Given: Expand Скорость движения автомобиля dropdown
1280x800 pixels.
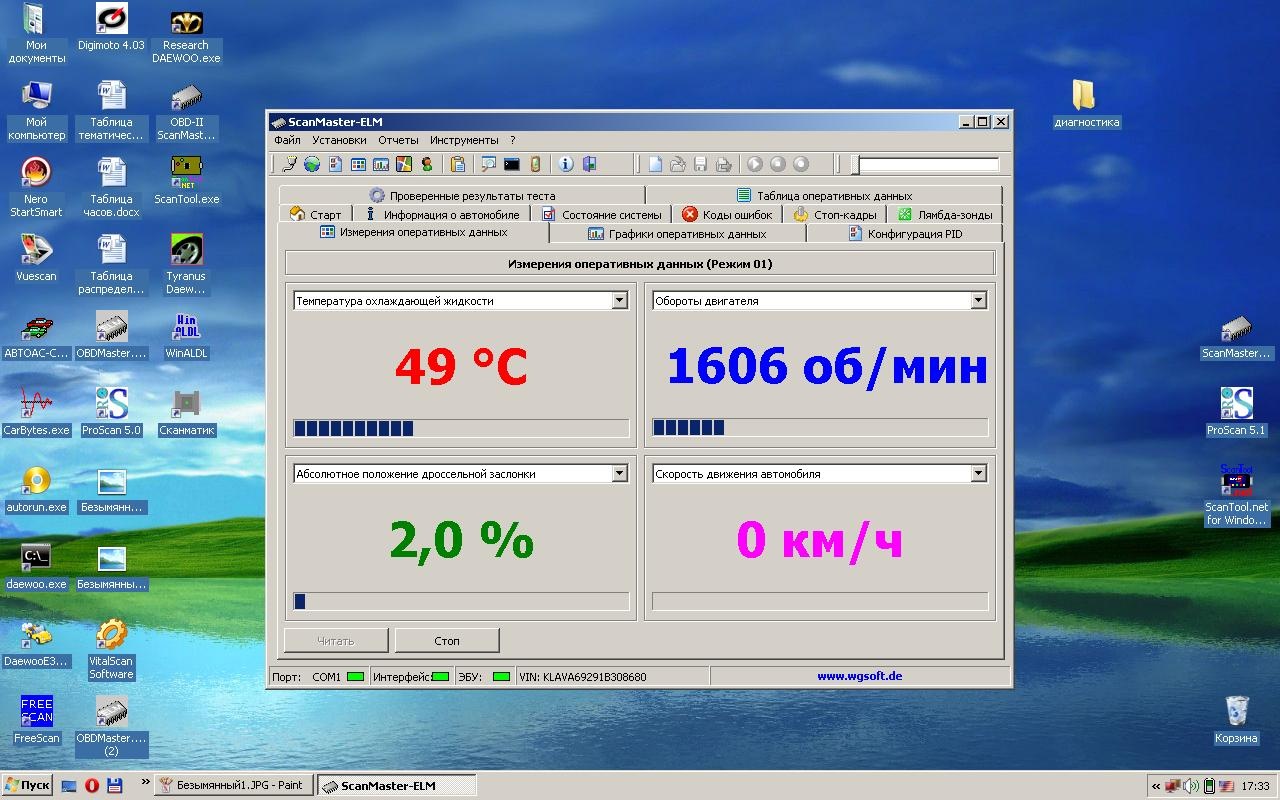Looking at the screenshot, I should (978, 474).
